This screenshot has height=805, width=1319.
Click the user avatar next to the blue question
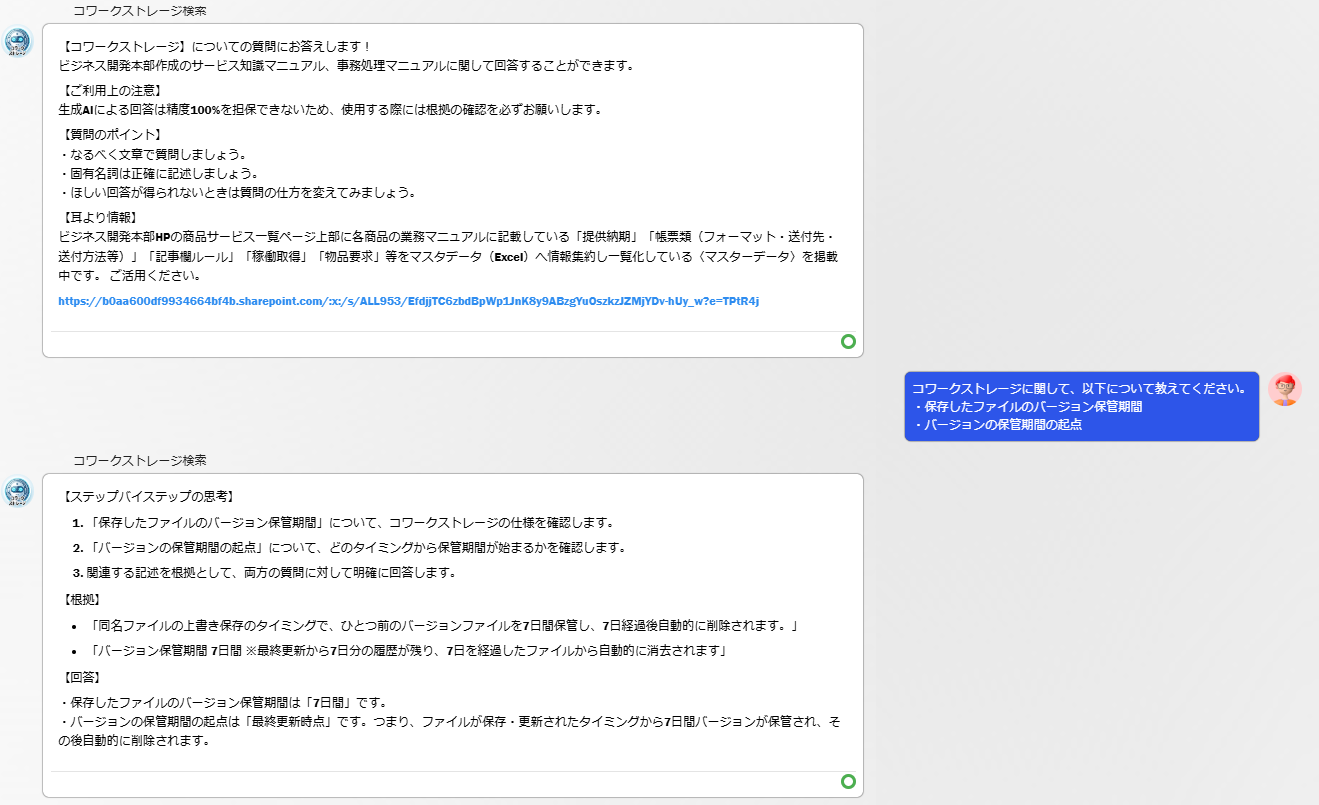(1284, 389)
